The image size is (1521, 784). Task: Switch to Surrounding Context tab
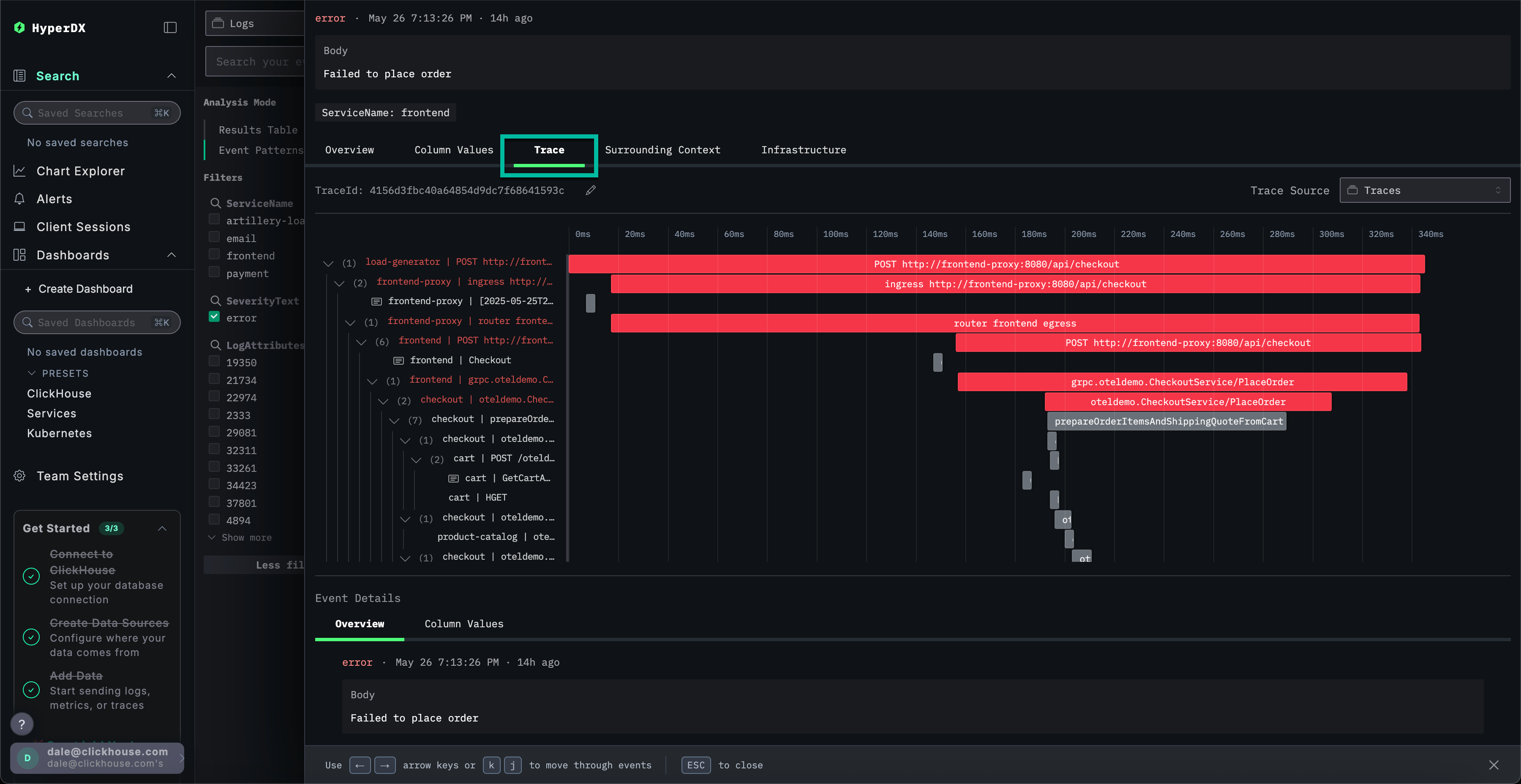662,150
